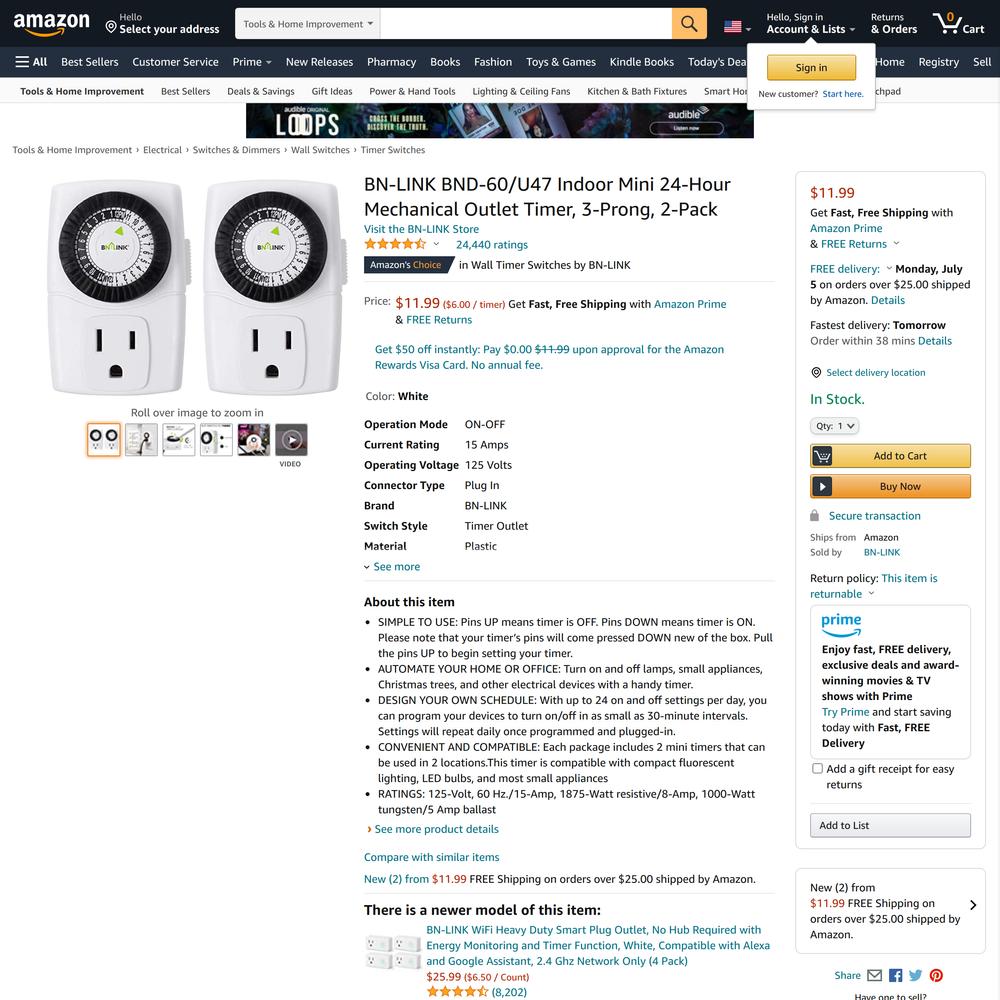Check the gift receipt checkbox
This screenshot has width=1000, height=1000.
click(817, 768)
